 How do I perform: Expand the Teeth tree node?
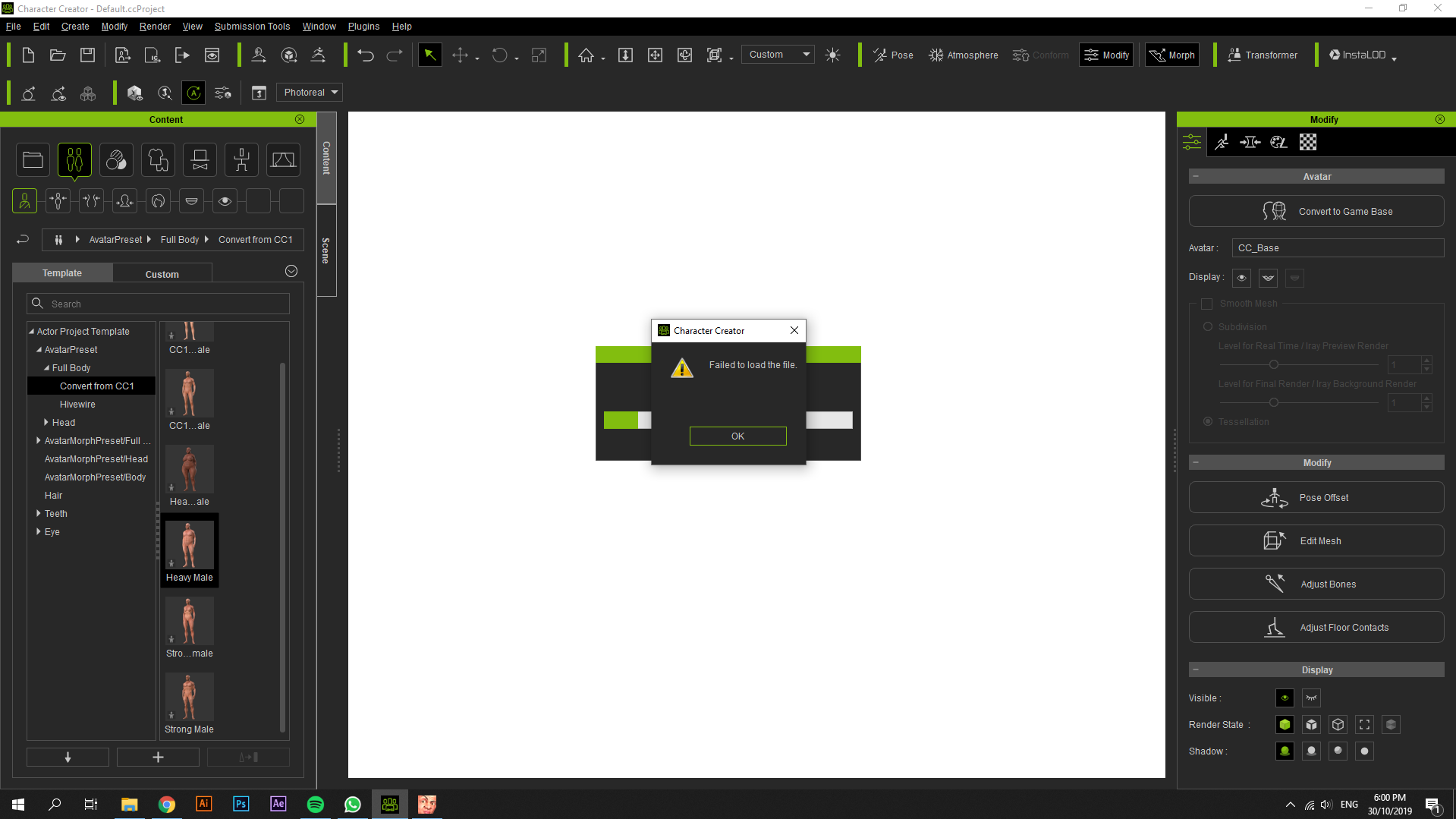click(x=39, y=514)
